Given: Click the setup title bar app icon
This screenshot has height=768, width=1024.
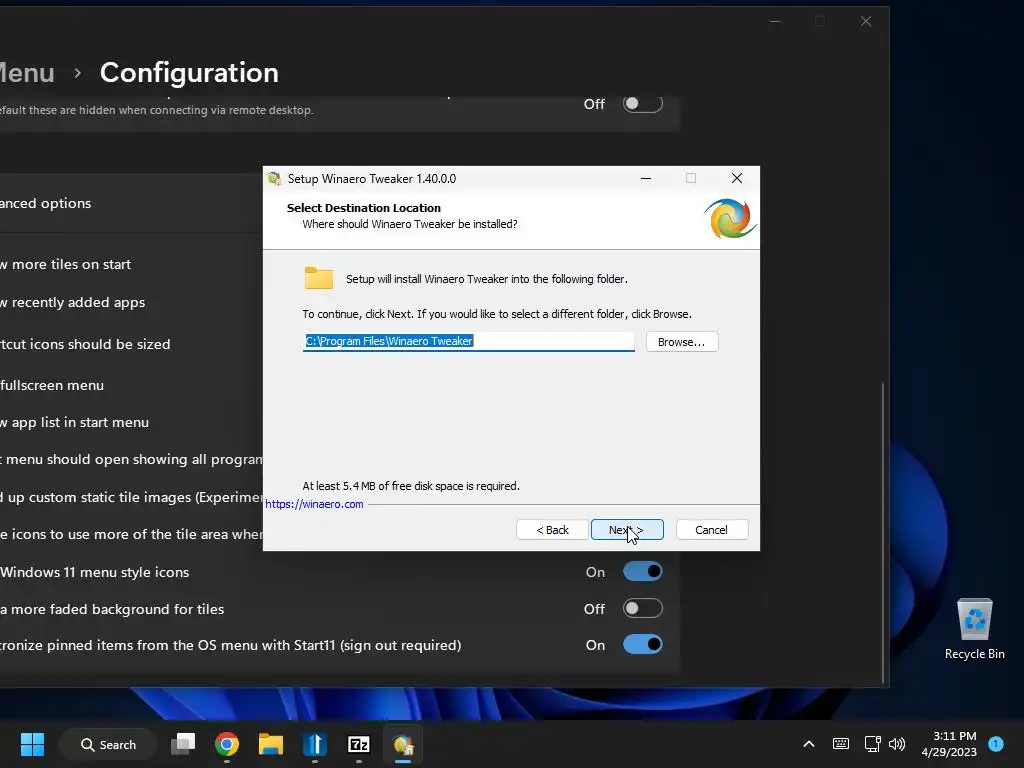Looking at the screenshot, I should [274, 178].
